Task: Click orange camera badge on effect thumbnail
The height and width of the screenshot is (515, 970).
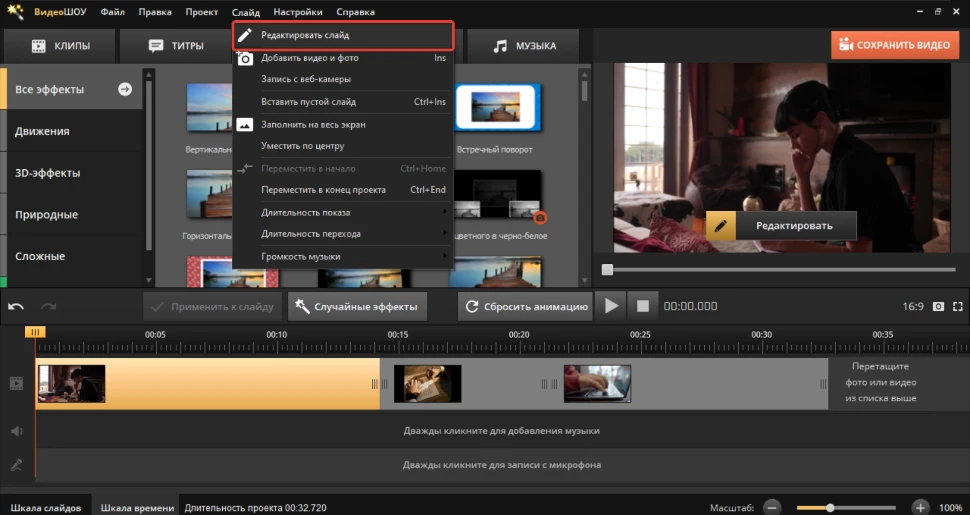Action: click(x=540, y=218)
